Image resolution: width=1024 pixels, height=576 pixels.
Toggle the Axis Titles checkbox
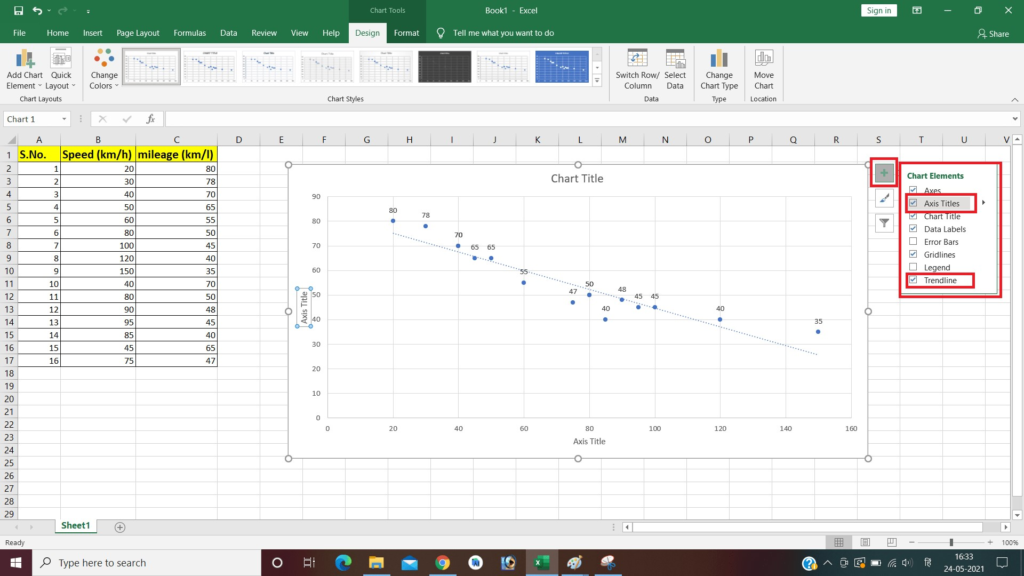[913, 203]
